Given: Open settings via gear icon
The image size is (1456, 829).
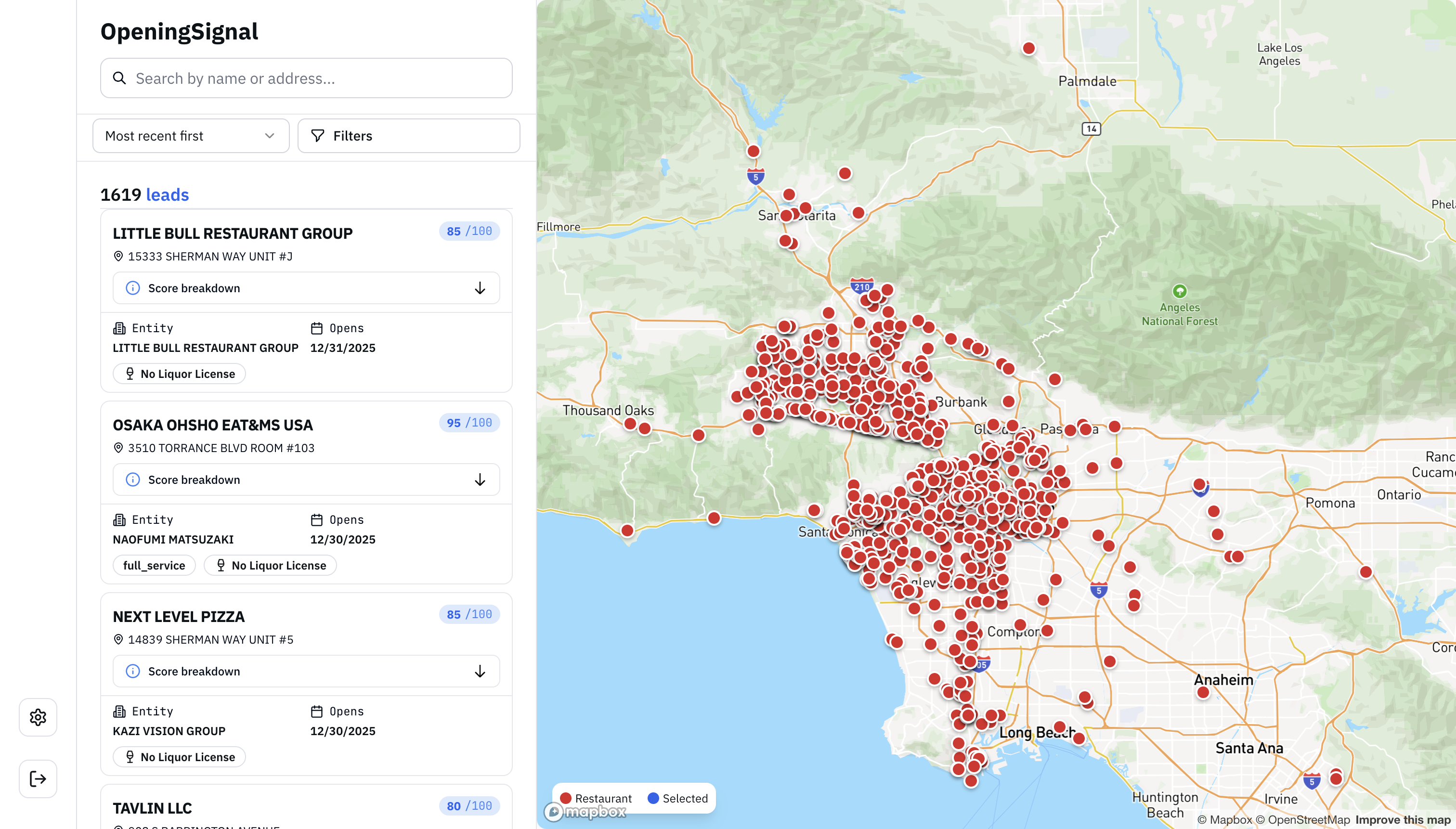Looking at the screenshot, I should (38, 717).
